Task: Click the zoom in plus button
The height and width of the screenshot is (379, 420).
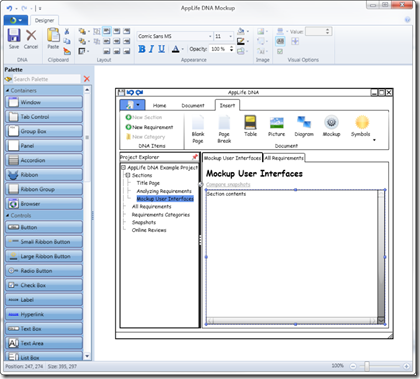Action: [x=406, y=366]
